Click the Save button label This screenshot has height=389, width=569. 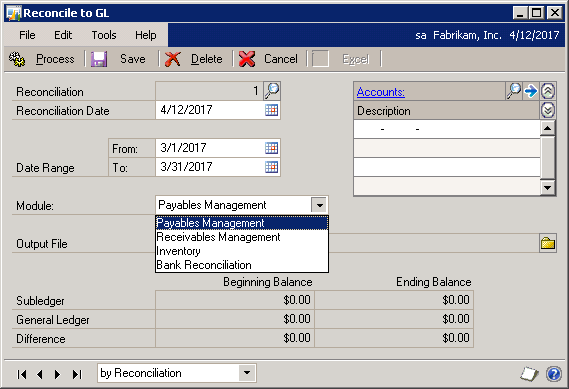133,59
